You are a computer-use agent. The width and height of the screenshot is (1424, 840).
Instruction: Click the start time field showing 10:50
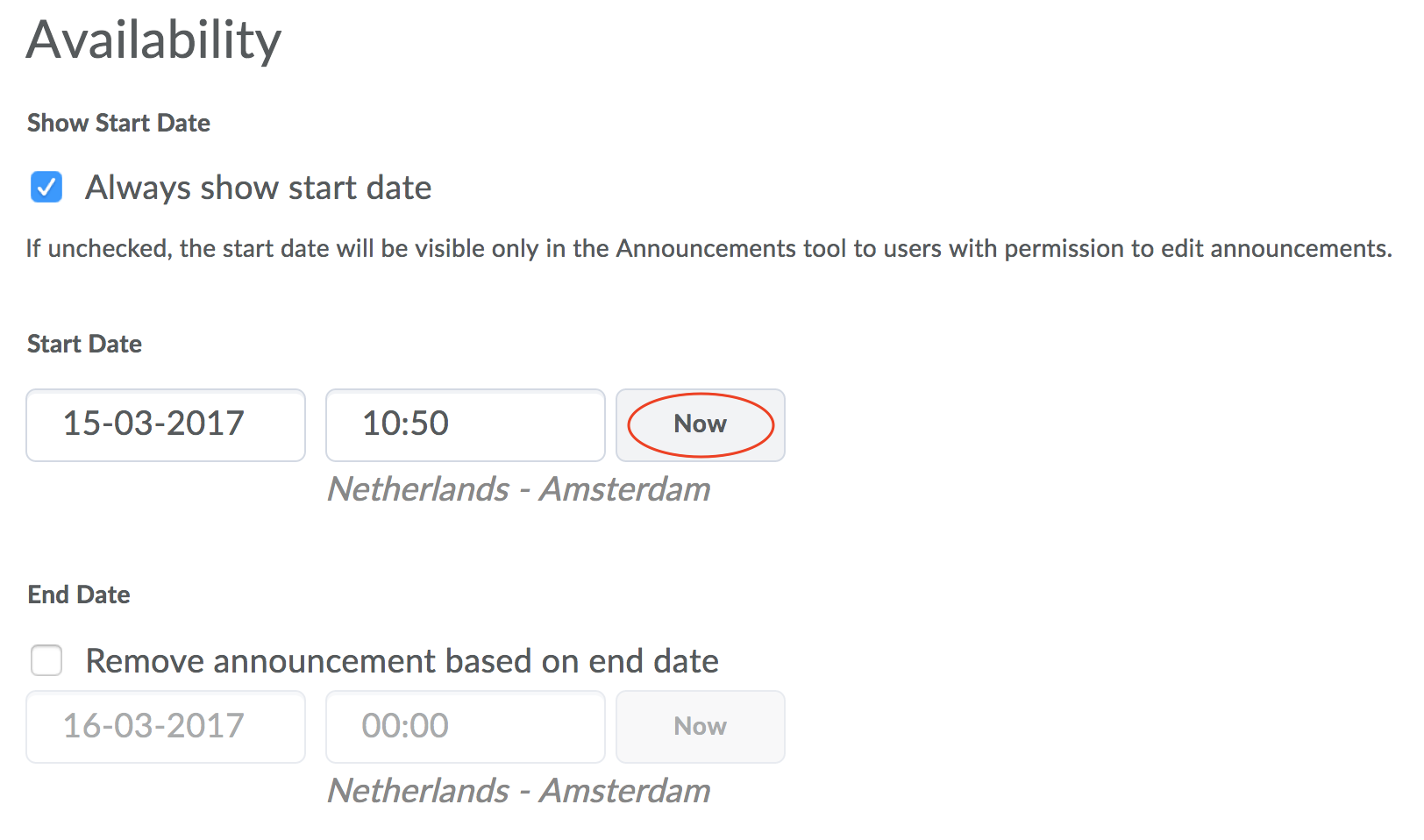pyautogui.click(x=465, y=424)
